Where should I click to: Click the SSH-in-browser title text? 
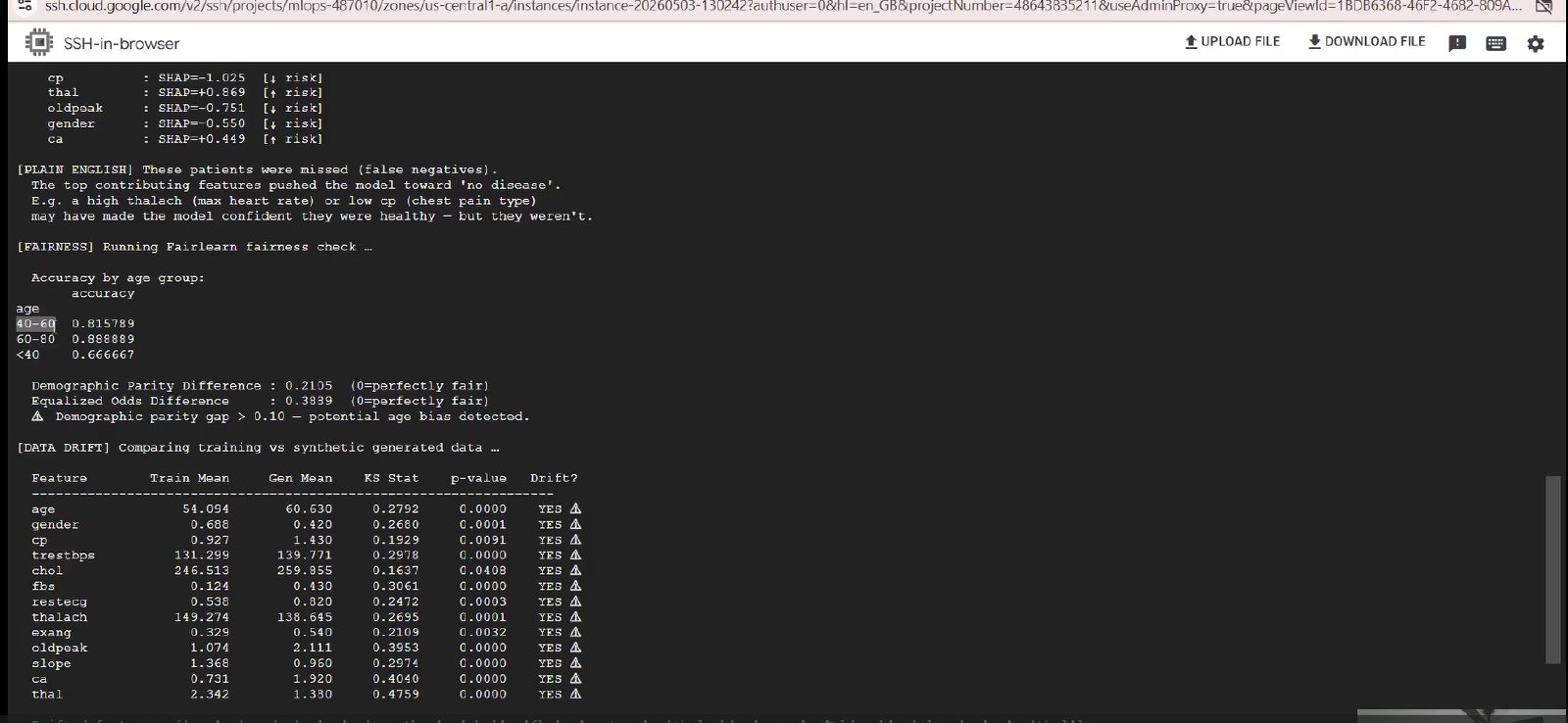click(122, 44)
